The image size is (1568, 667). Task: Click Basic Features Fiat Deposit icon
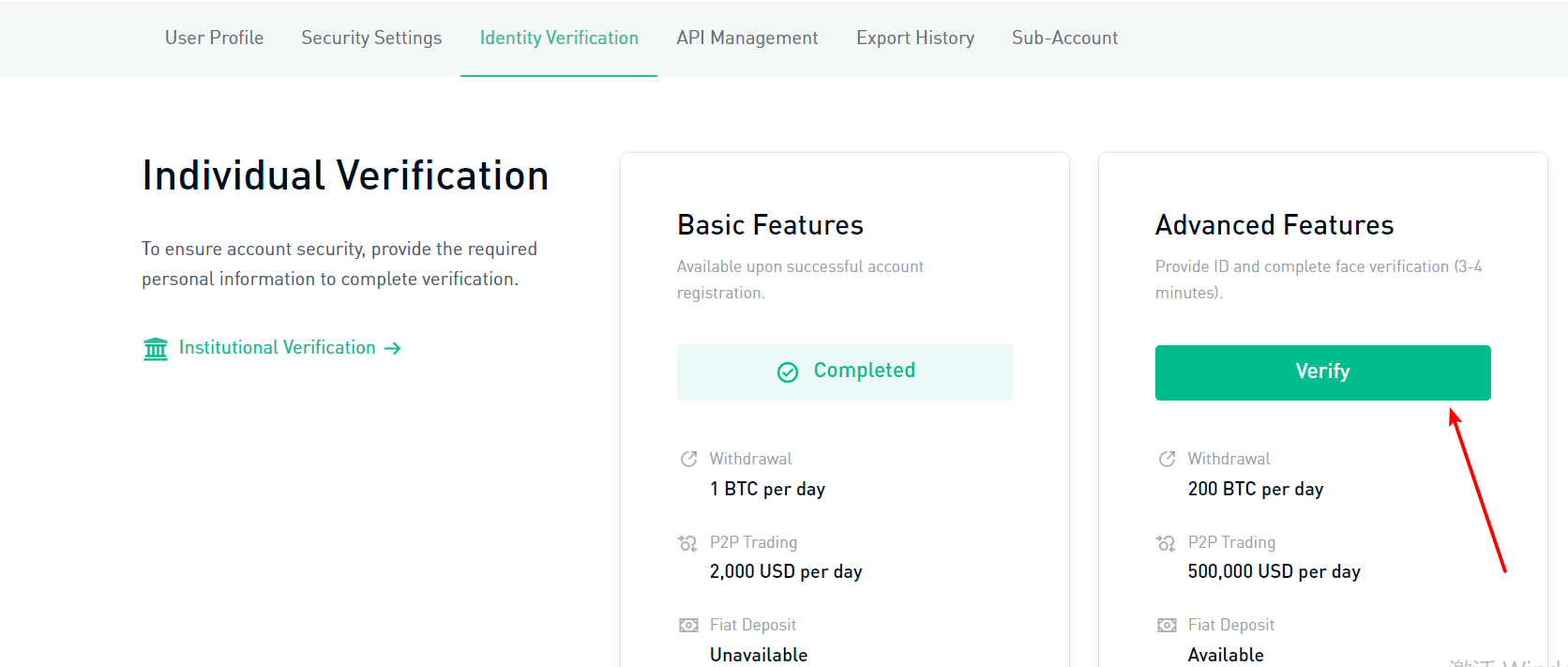click(x=688, y=625)
